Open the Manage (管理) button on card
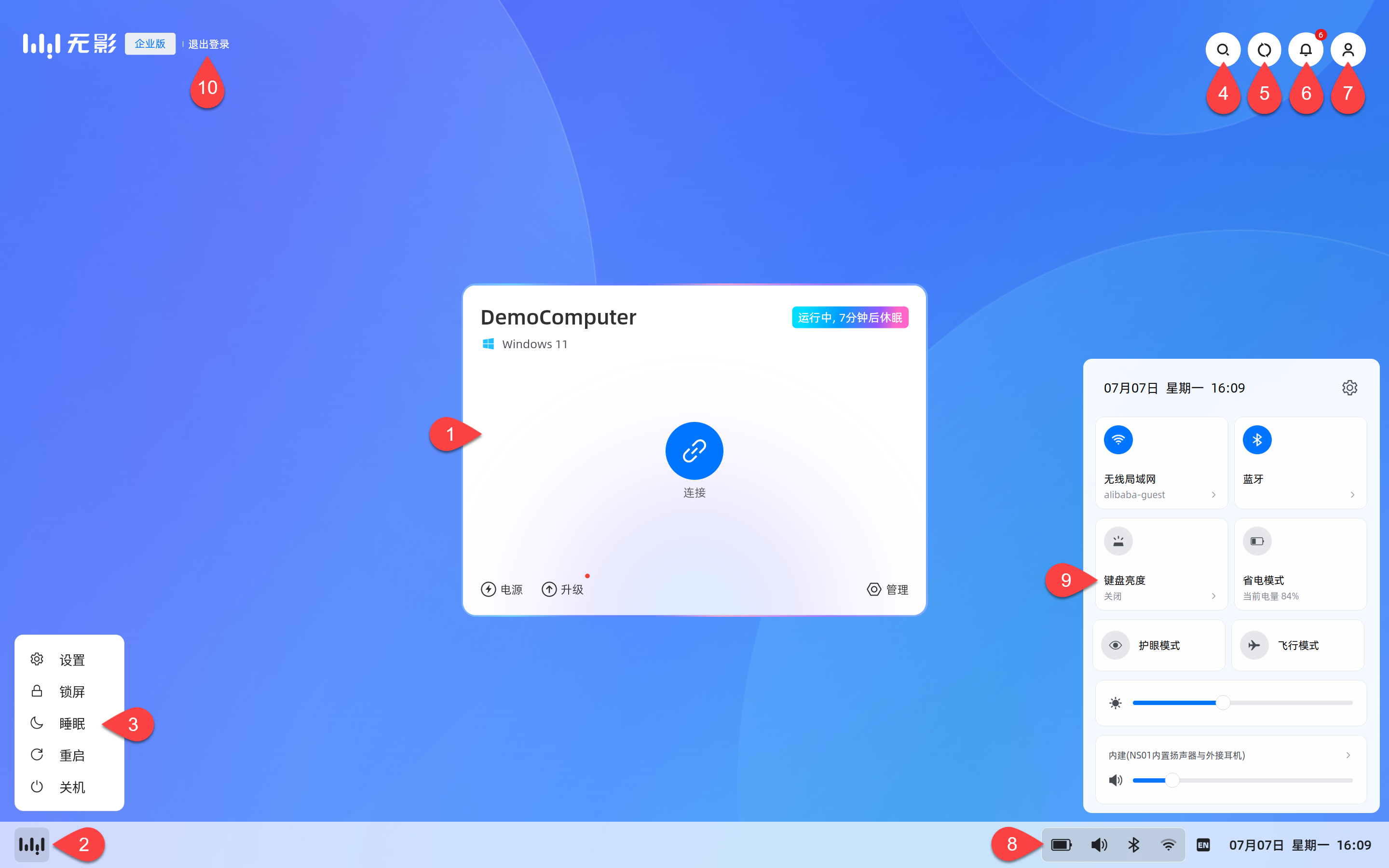Image resolution: width=1389 pixels, height=868 pixels. (x=887, y=590)
